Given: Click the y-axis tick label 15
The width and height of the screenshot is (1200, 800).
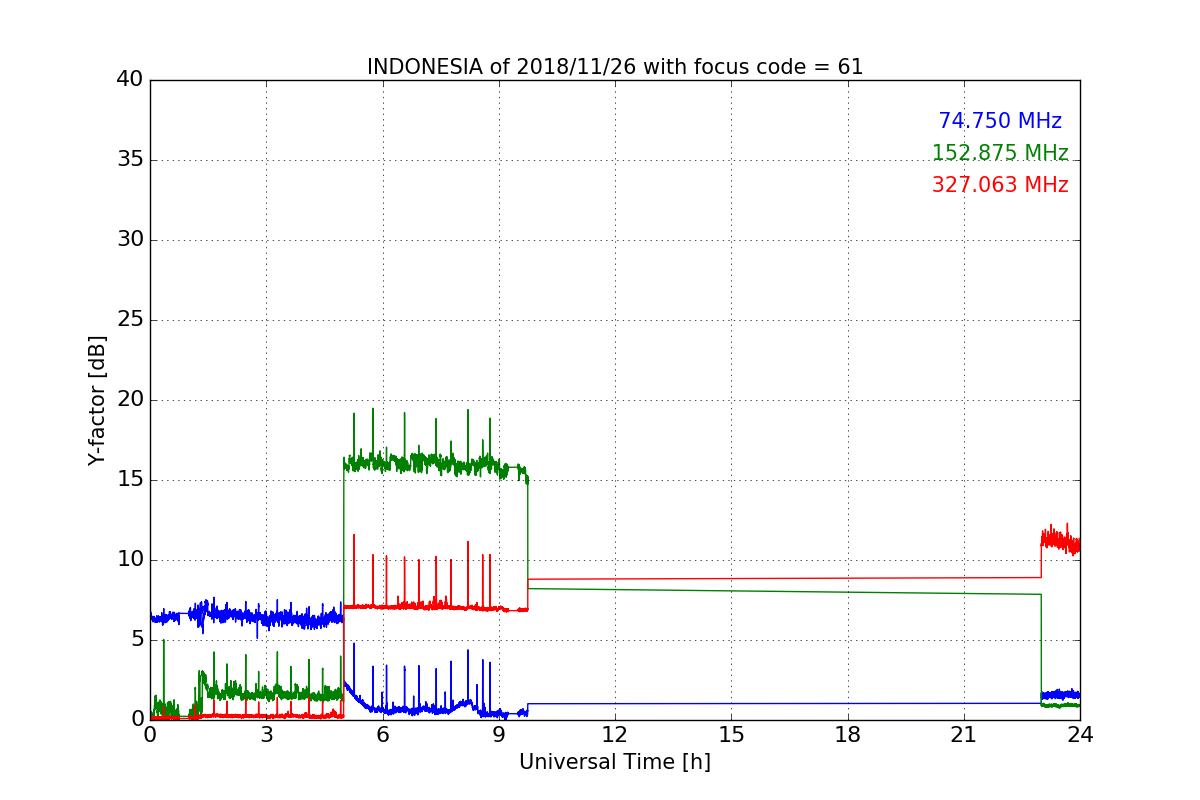Looking at the screenshot, I should pos(130,480).
